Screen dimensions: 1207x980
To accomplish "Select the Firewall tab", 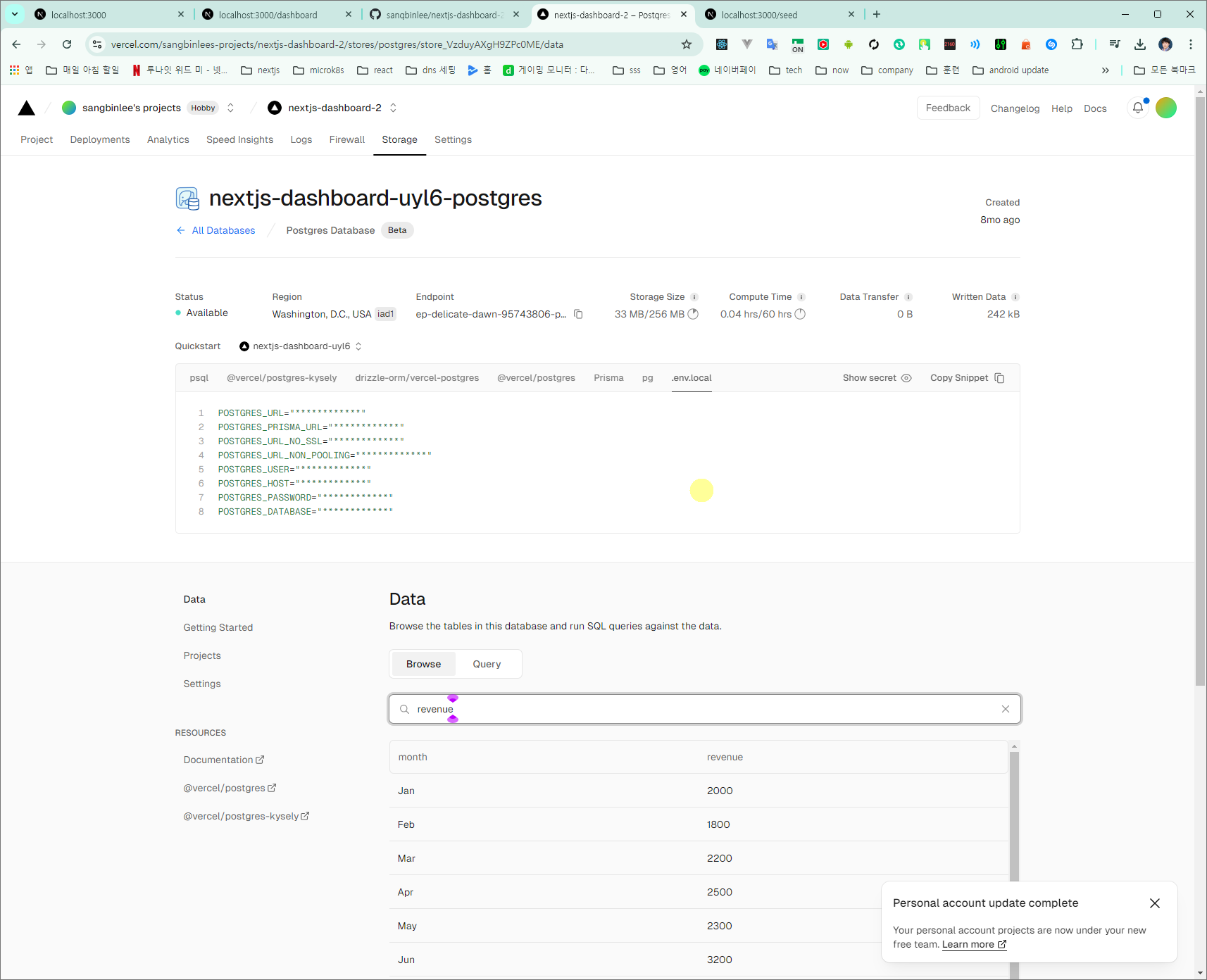I will pyautogui.click(x=347, y=139).
